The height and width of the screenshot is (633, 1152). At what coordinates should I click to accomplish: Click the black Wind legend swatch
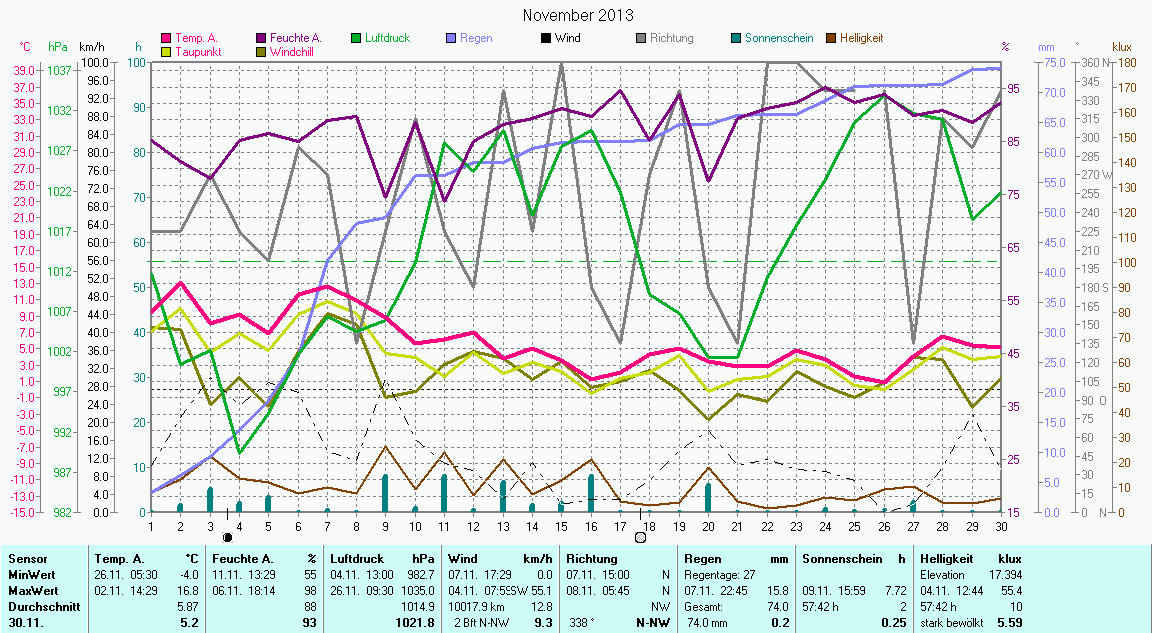point(546,38)
